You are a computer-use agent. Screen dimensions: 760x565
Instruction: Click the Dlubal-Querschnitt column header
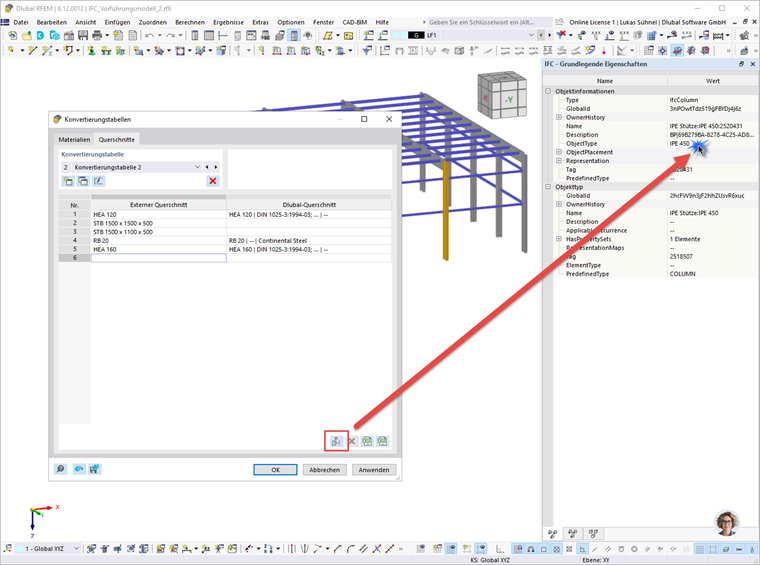309,205
